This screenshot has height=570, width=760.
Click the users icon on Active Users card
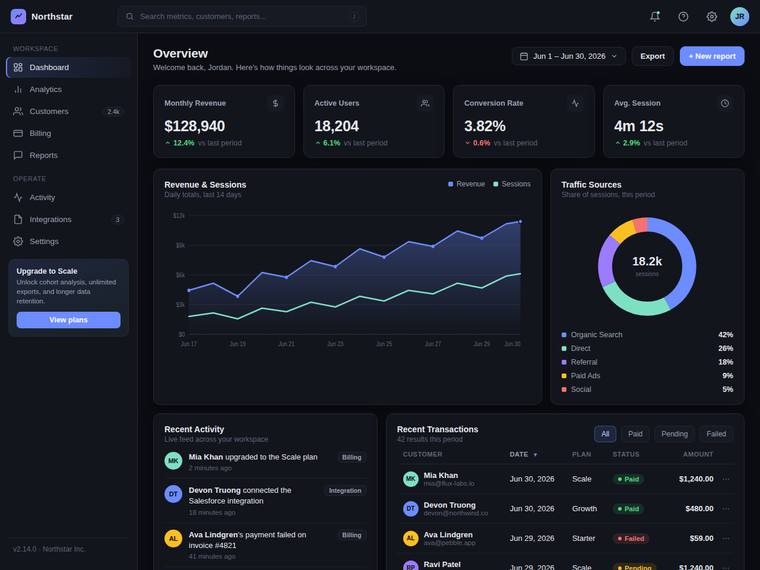[425, 103]
